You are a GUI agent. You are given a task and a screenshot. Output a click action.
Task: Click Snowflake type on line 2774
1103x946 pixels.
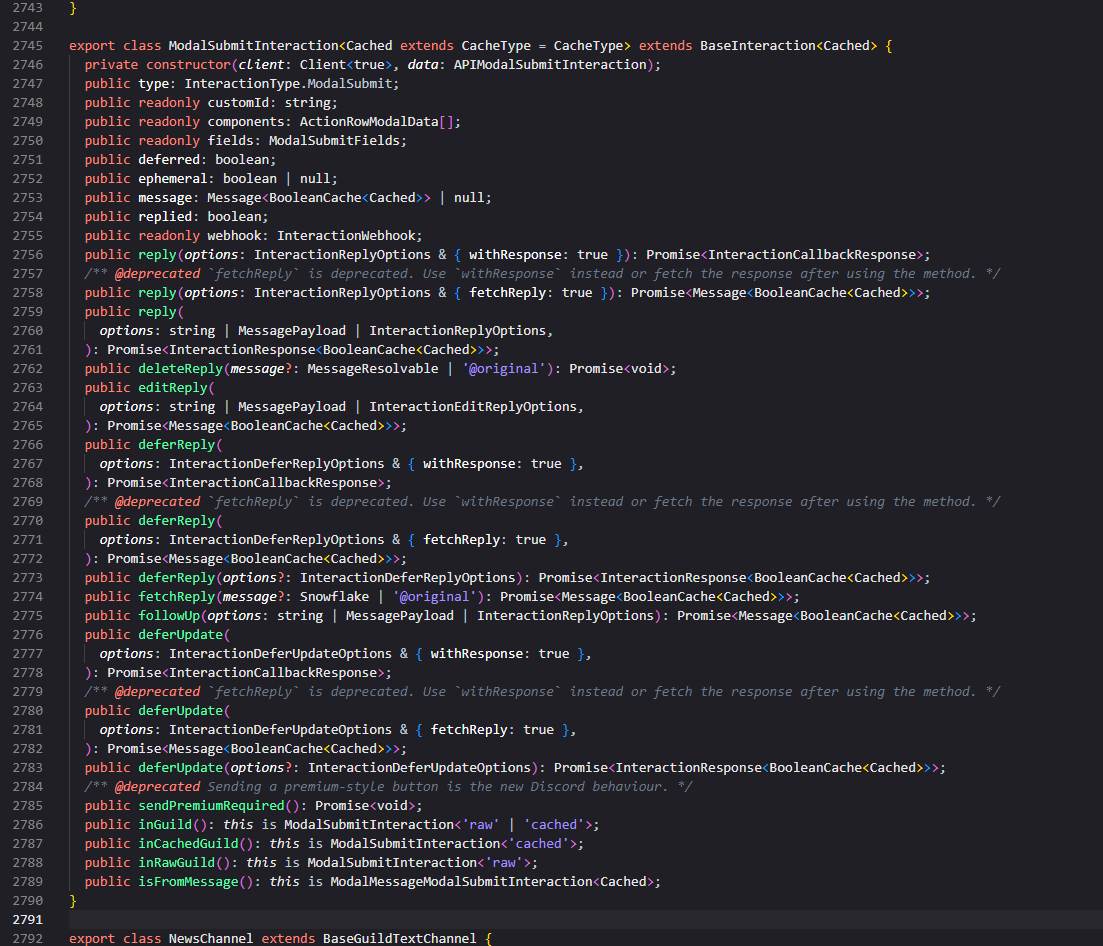pos(334,596)
